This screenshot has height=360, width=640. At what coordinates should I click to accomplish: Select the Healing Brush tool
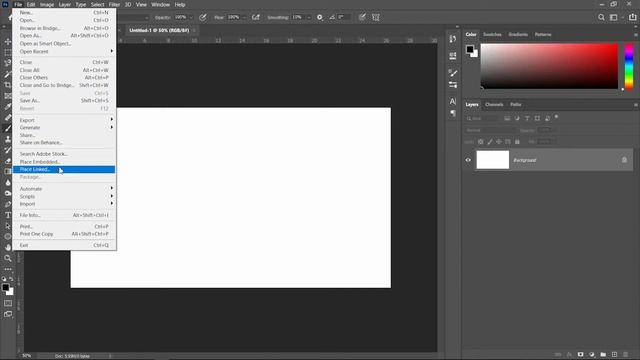pyautogui.click(x=8, y=118)
